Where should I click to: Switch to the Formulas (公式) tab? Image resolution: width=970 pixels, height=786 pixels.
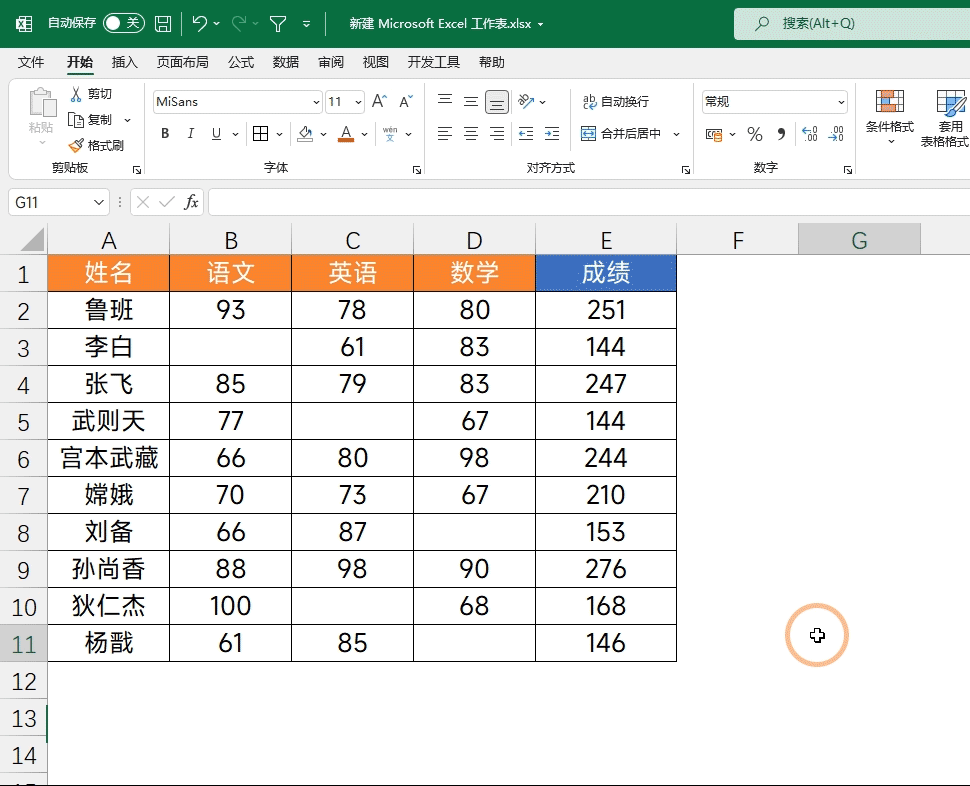241,62
